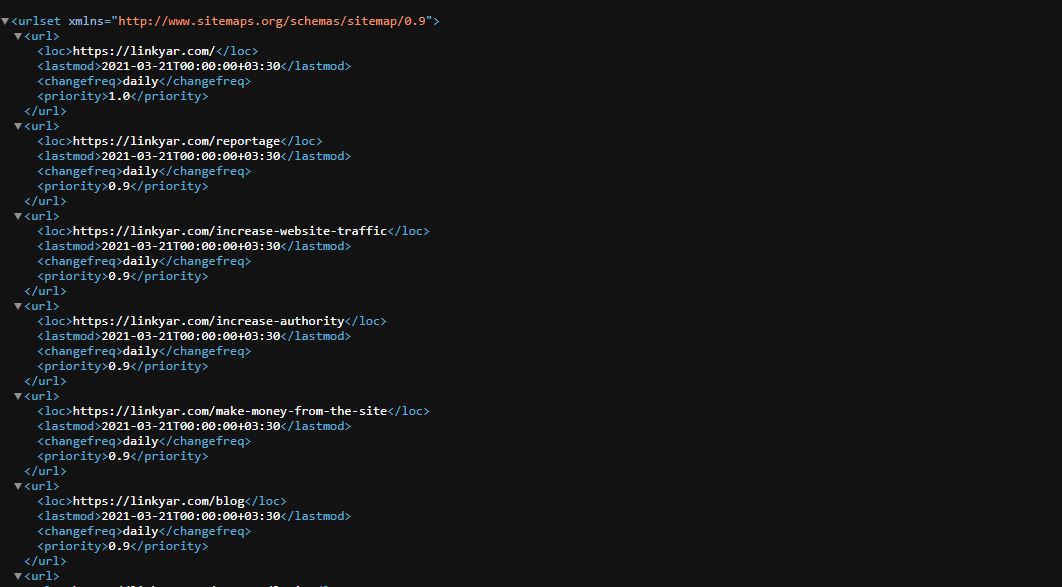
Task: Click the lastmod date under increase-authority
Action: point(191,336)
